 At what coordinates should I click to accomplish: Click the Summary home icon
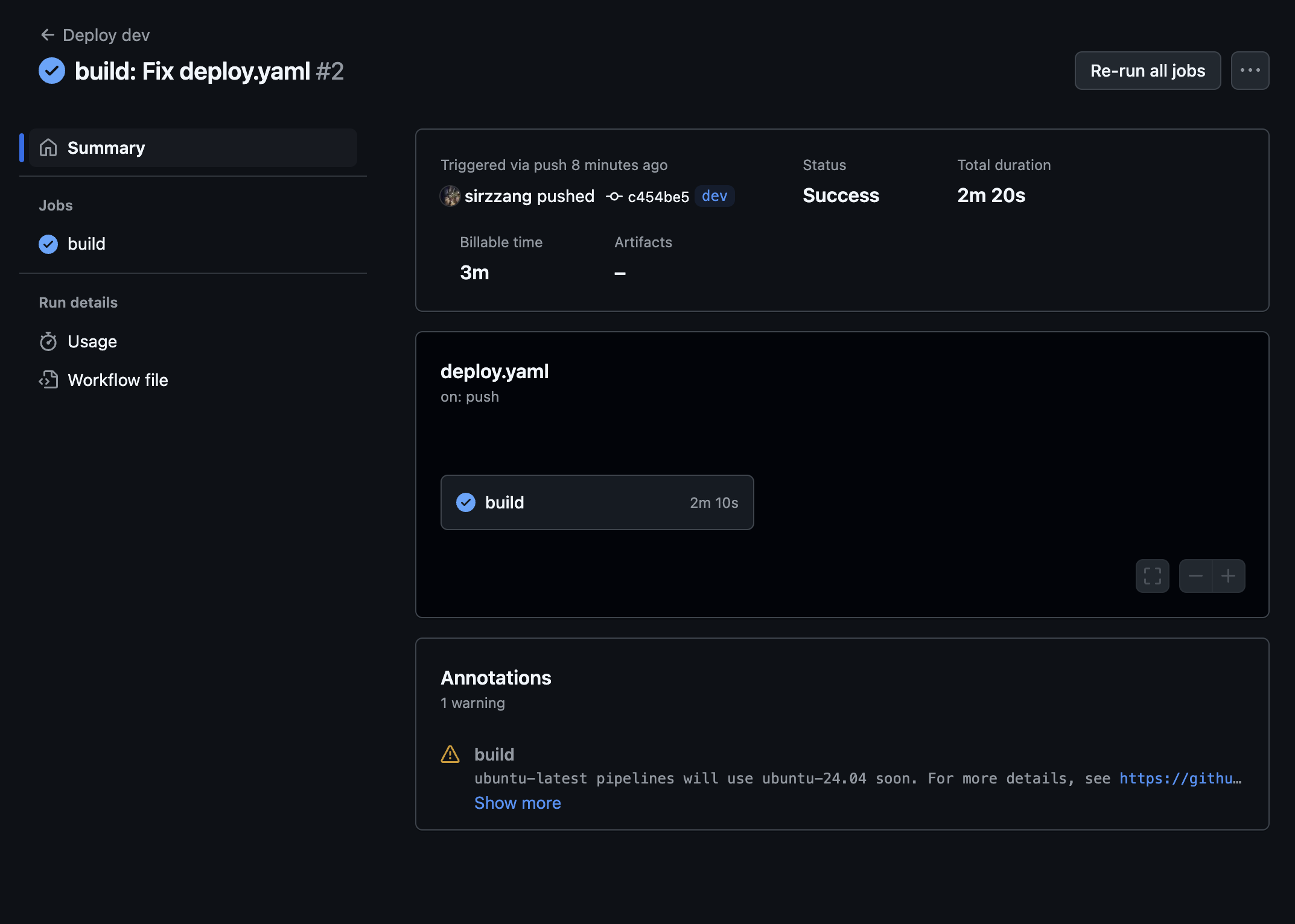click(x=48, y=147)
